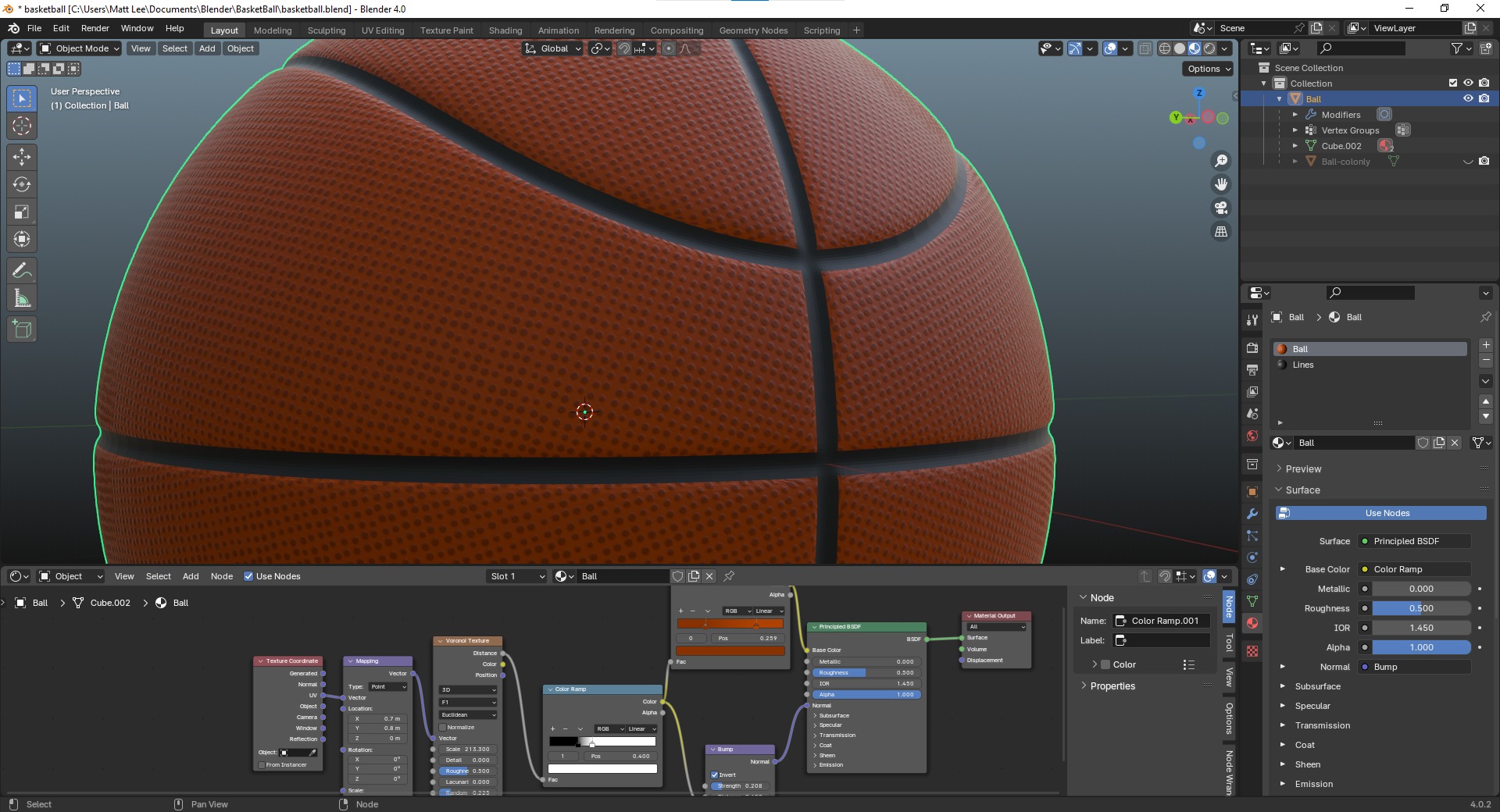The image size is (1500, 812).
Task: Open the Material properties tab
Action: click(x=1252, y=623)
